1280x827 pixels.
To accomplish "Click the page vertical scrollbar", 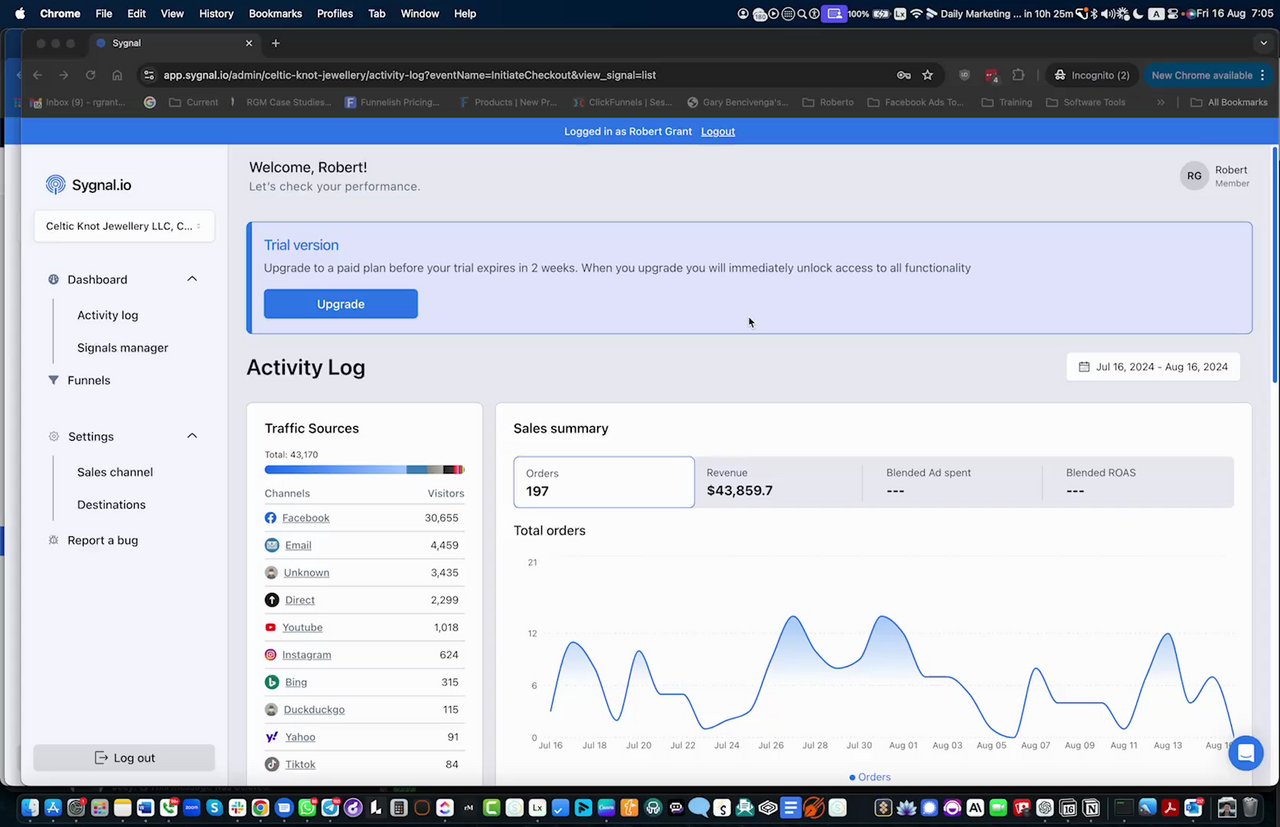I will coord(1274,264).
